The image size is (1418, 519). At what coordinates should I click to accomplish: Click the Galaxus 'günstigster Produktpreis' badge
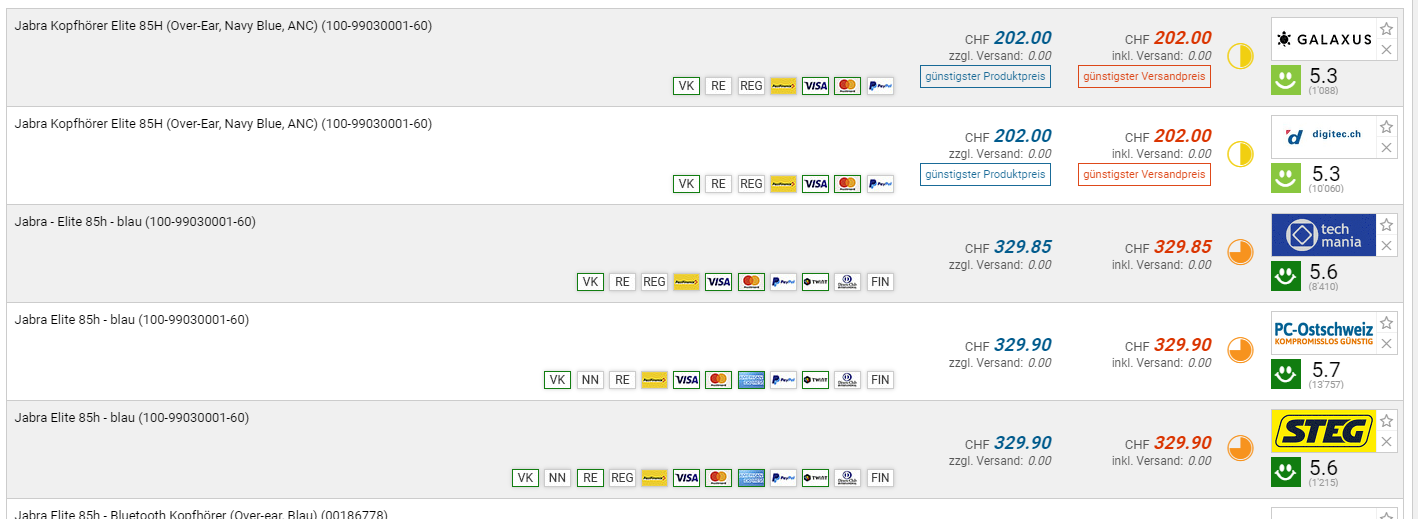[x=985, y=76]
